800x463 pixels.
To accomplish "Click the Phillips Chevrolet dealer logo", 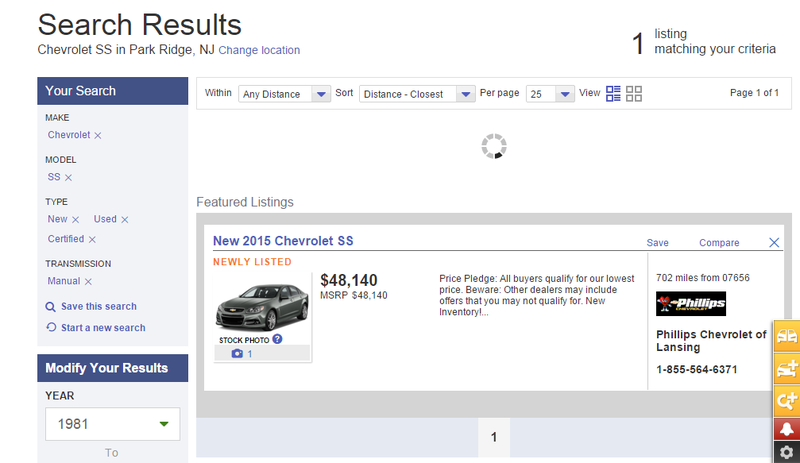I will click(x=691, y=304).
